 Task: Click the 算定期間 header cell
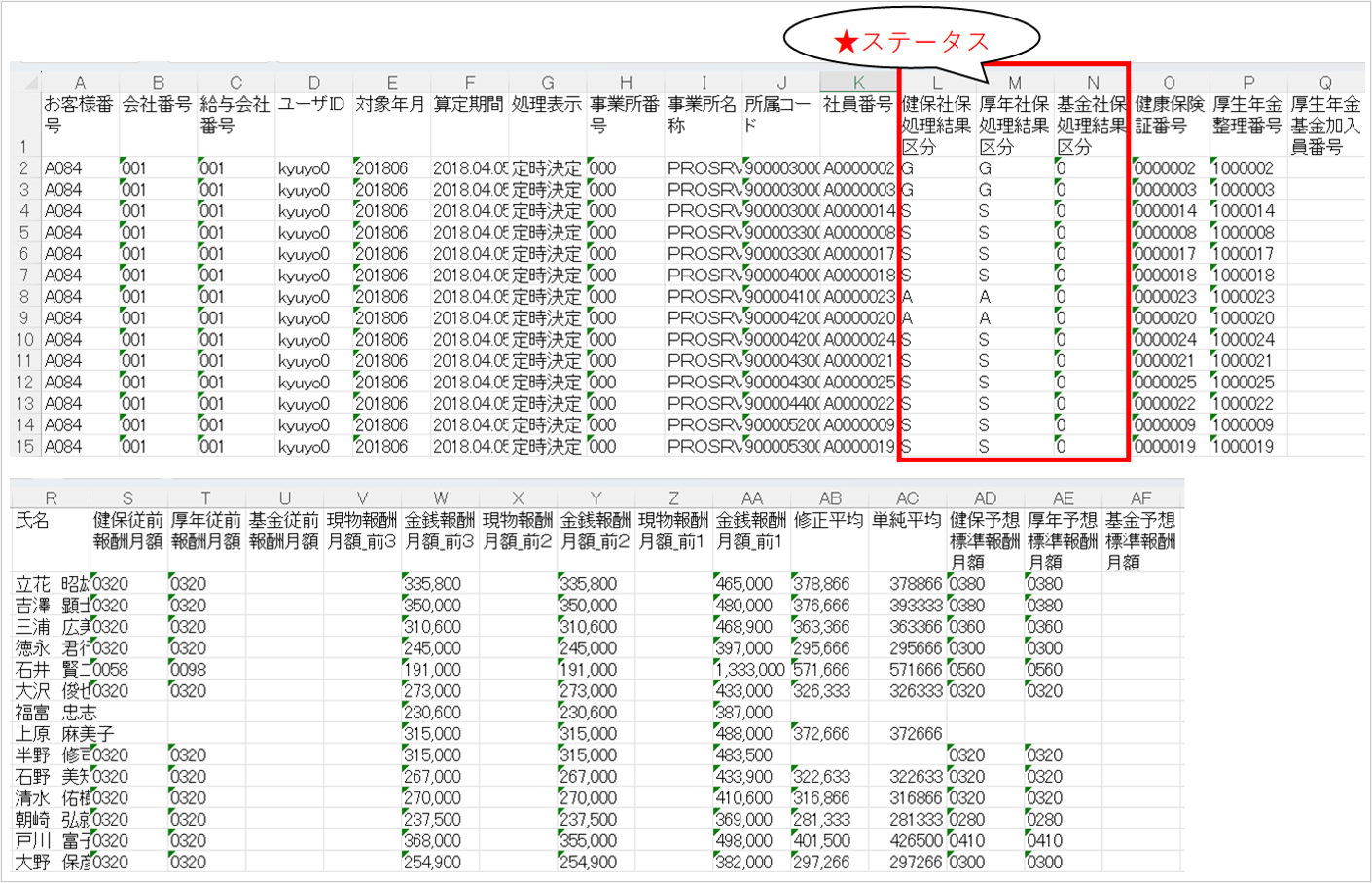pos(469,126)
